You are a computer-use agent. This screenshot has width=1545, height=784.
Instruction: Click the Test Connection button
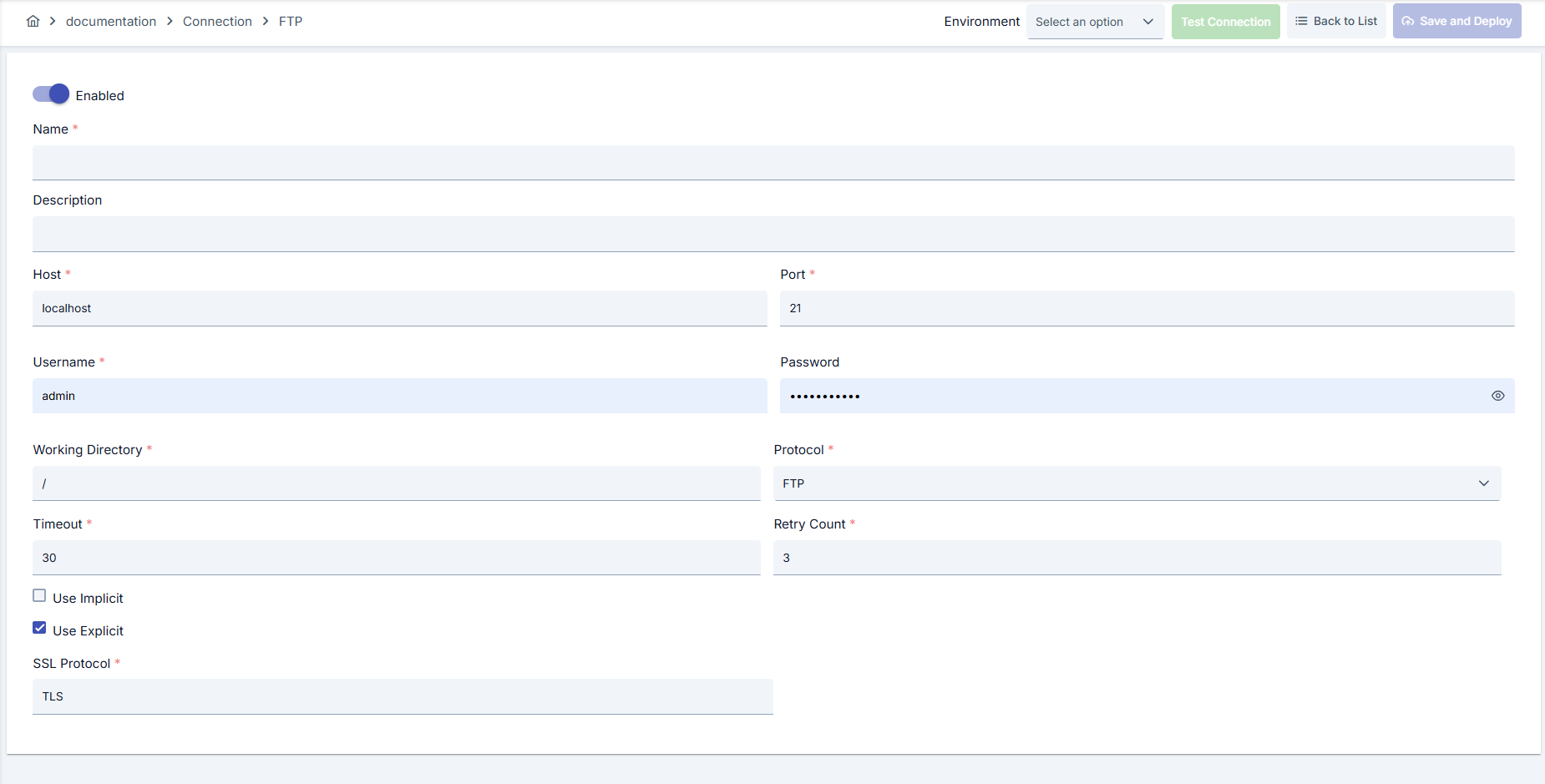(x=1225, y=22)
